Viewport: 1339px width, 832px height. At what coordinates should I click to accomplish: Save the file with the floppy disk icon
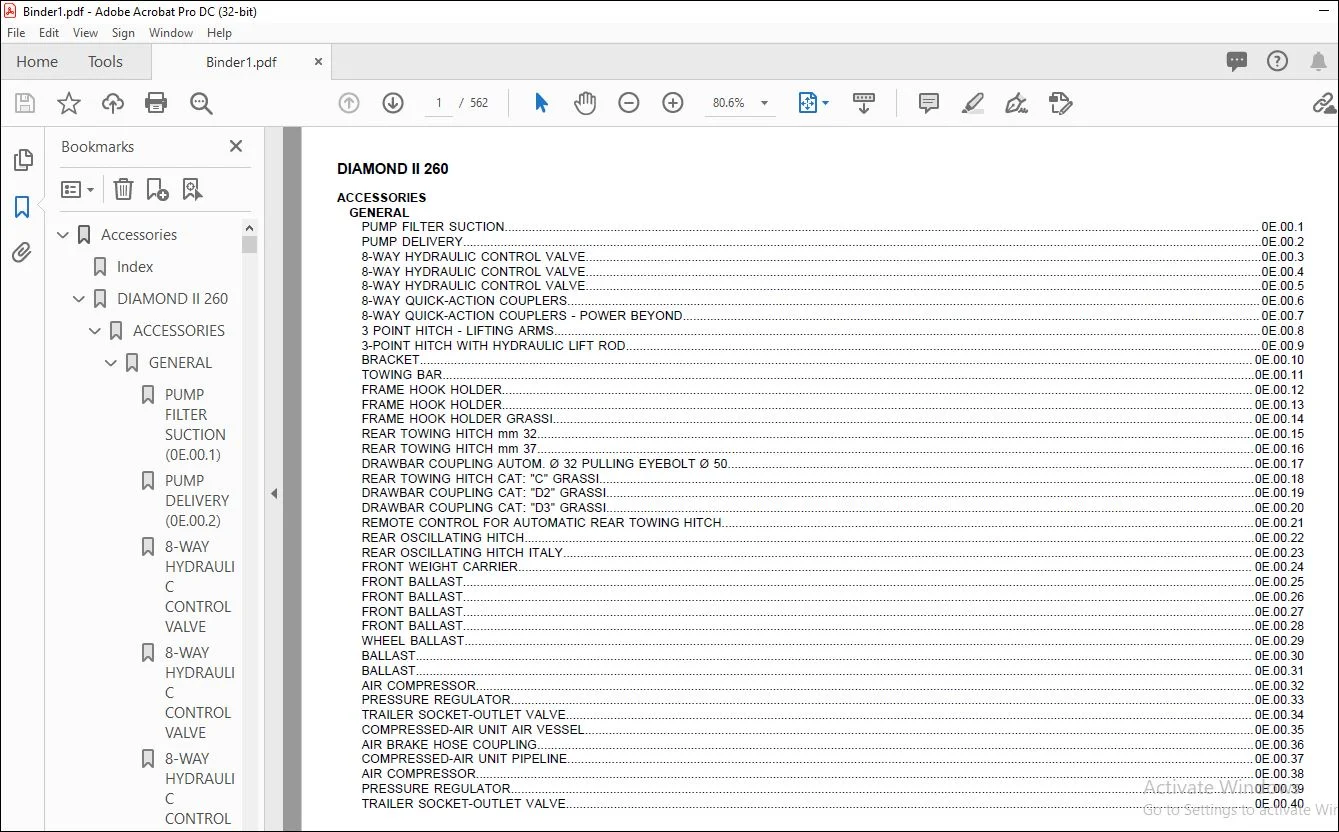pos(25,103)
